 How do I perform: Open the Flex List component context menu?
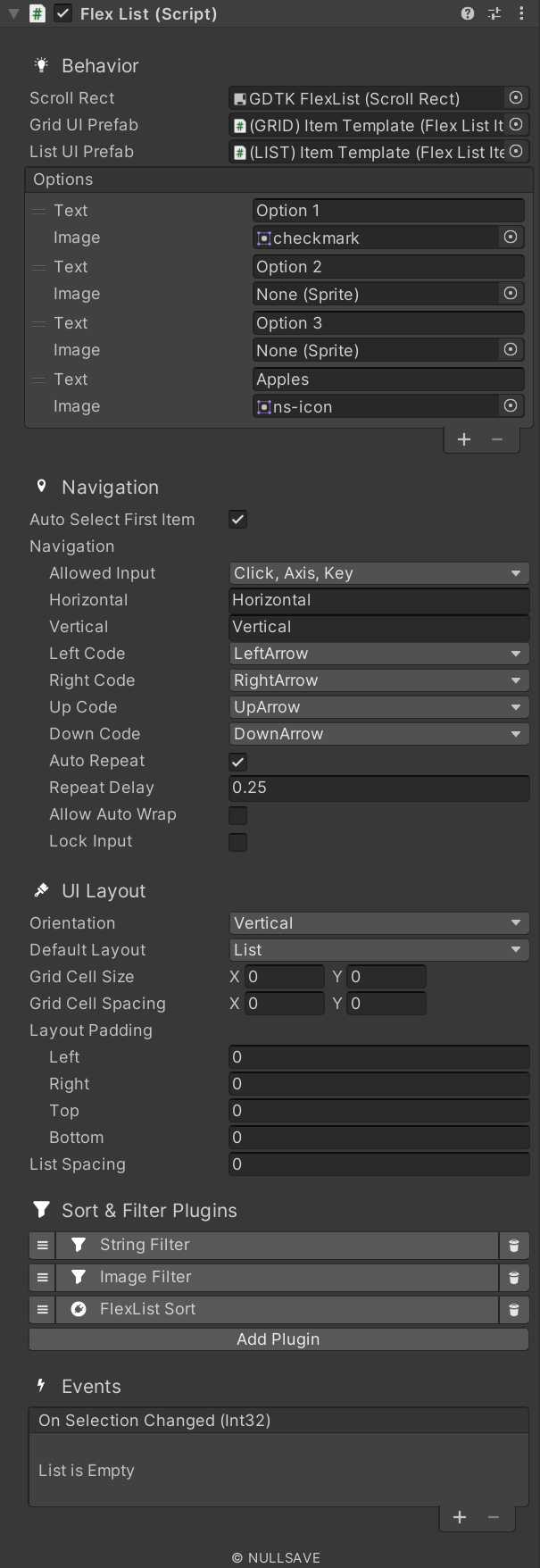click(x=521, y=14)
